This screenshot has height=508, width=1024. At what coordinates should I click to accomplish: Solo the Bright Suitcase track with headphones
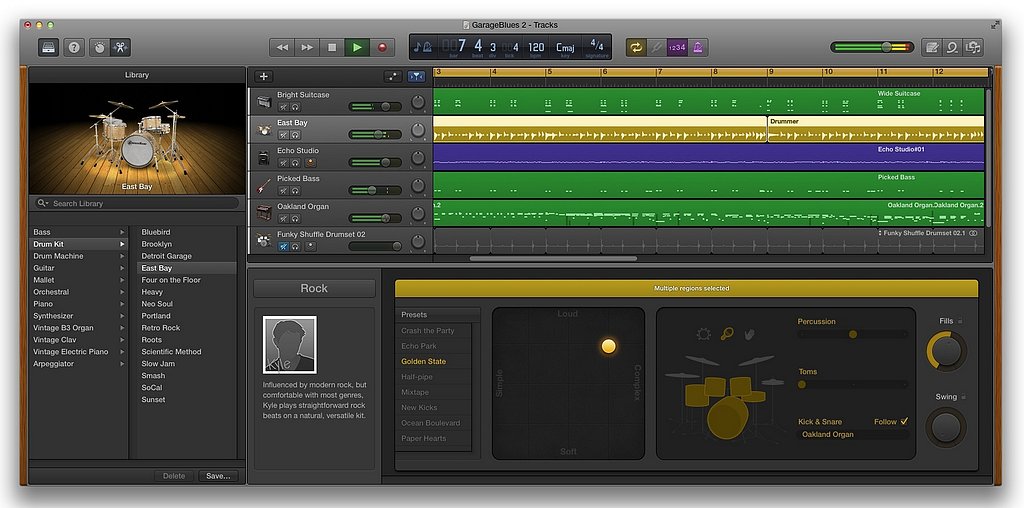[x=295, y=107]
